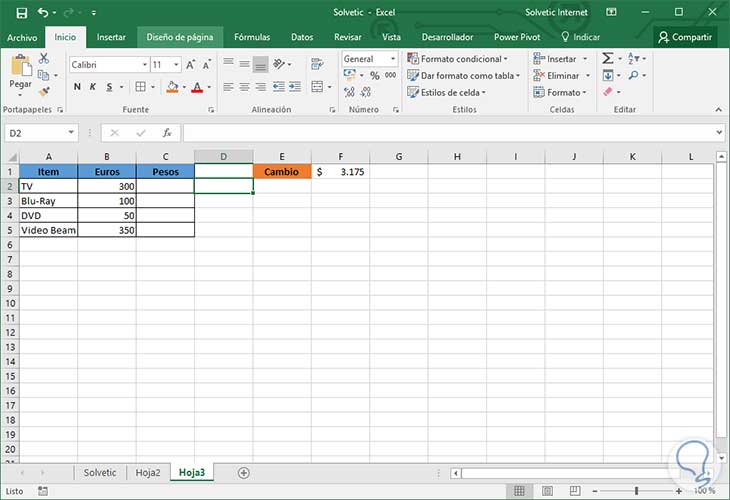
Task: Switch to the Hoja2 sheet tab
Action: (x=148, y=473)
